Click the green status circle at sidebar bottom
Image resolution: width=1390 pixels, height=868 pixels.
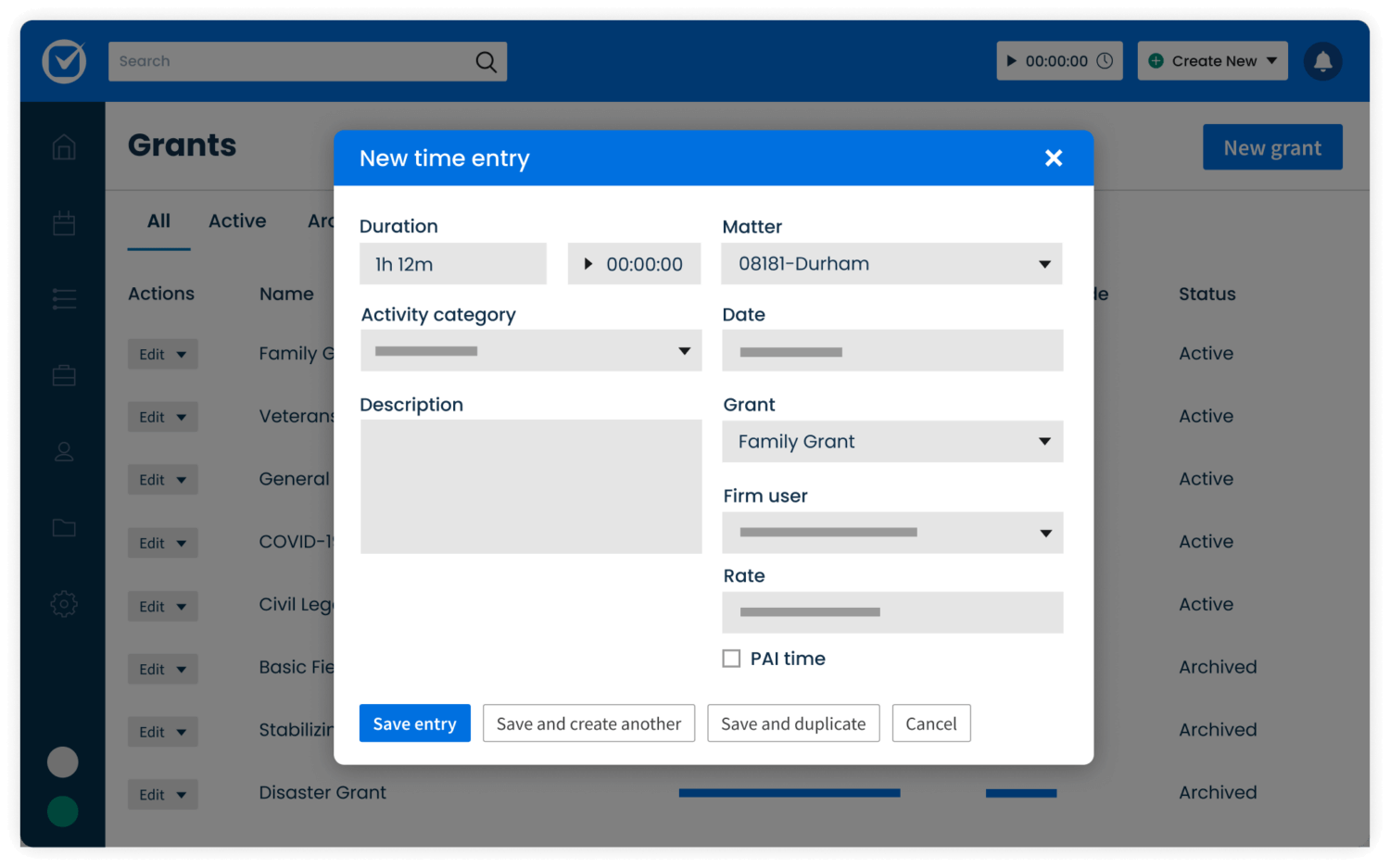click(62, 811)
